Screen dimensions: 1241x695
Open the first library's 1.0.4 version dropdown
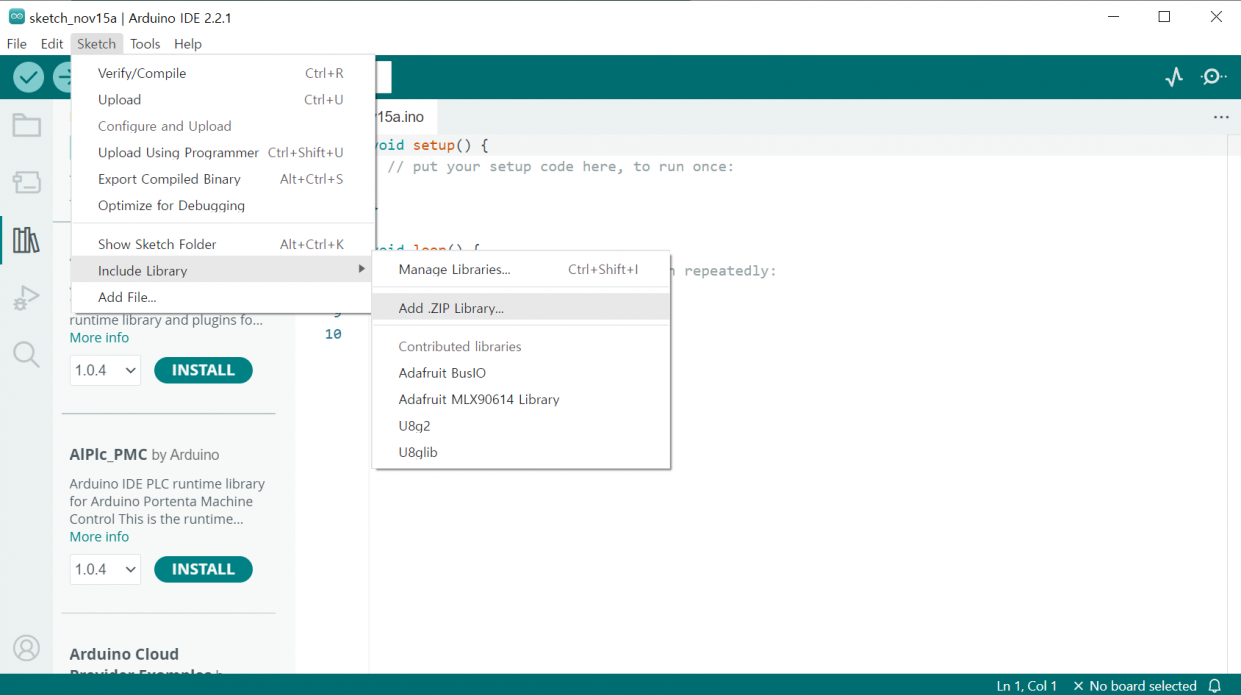pyautogui.click(x=105, y=370)
